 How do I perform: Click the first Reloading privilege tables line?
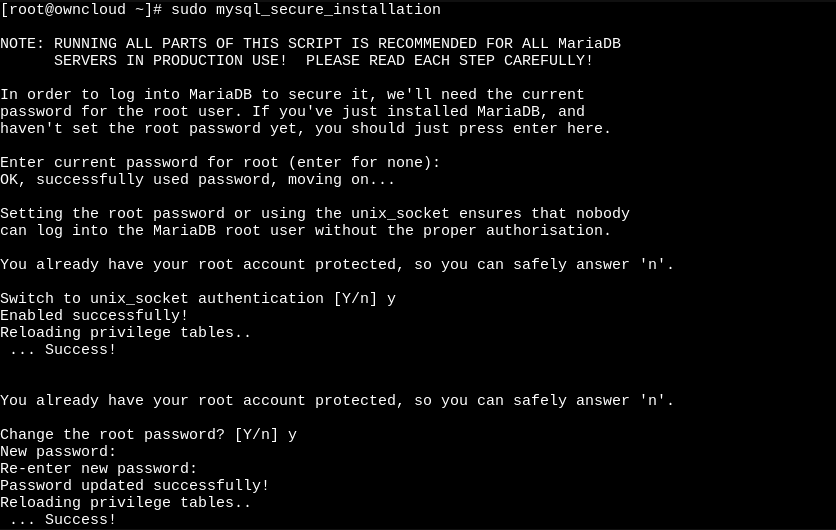[125, 333]
